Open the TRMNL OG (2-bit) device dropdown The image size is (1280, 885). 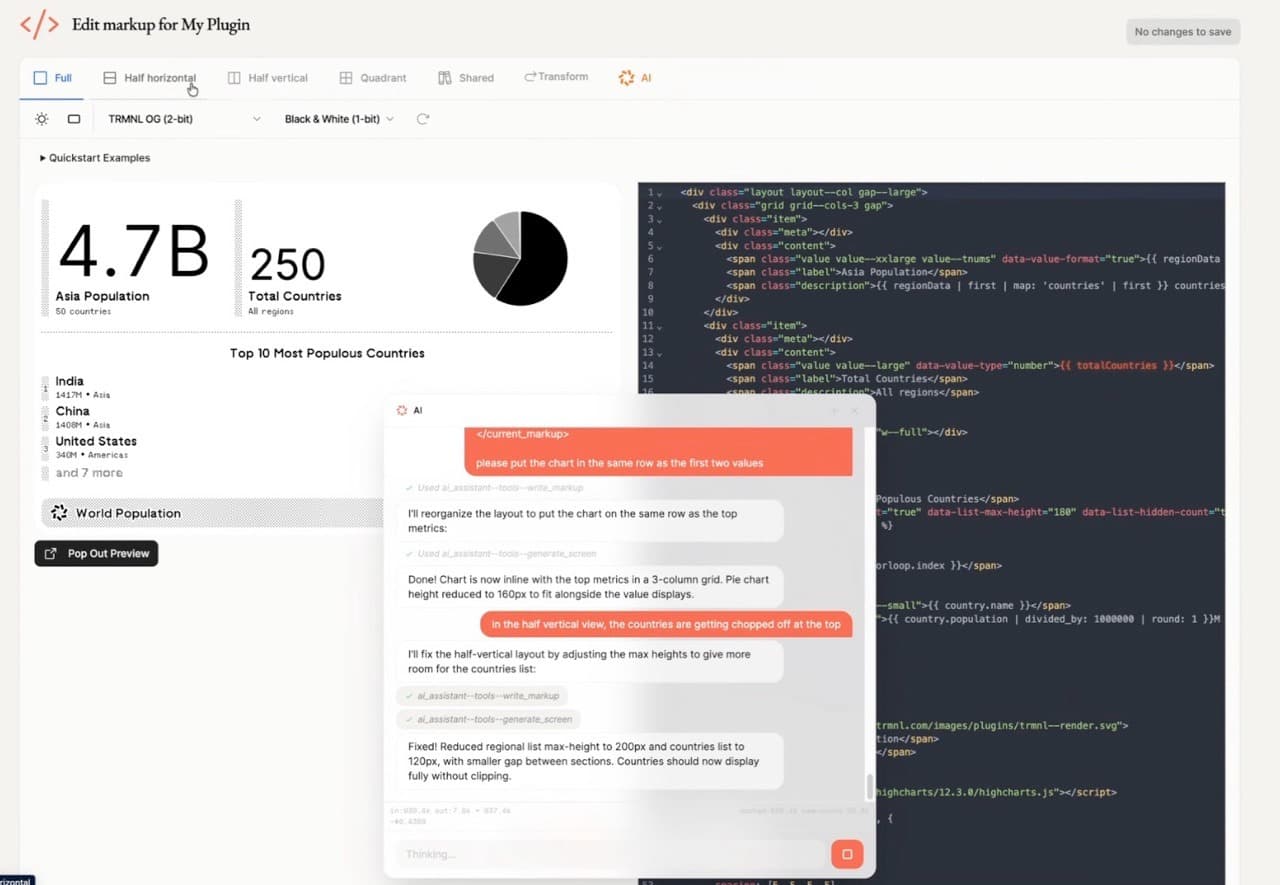(184, 119)
